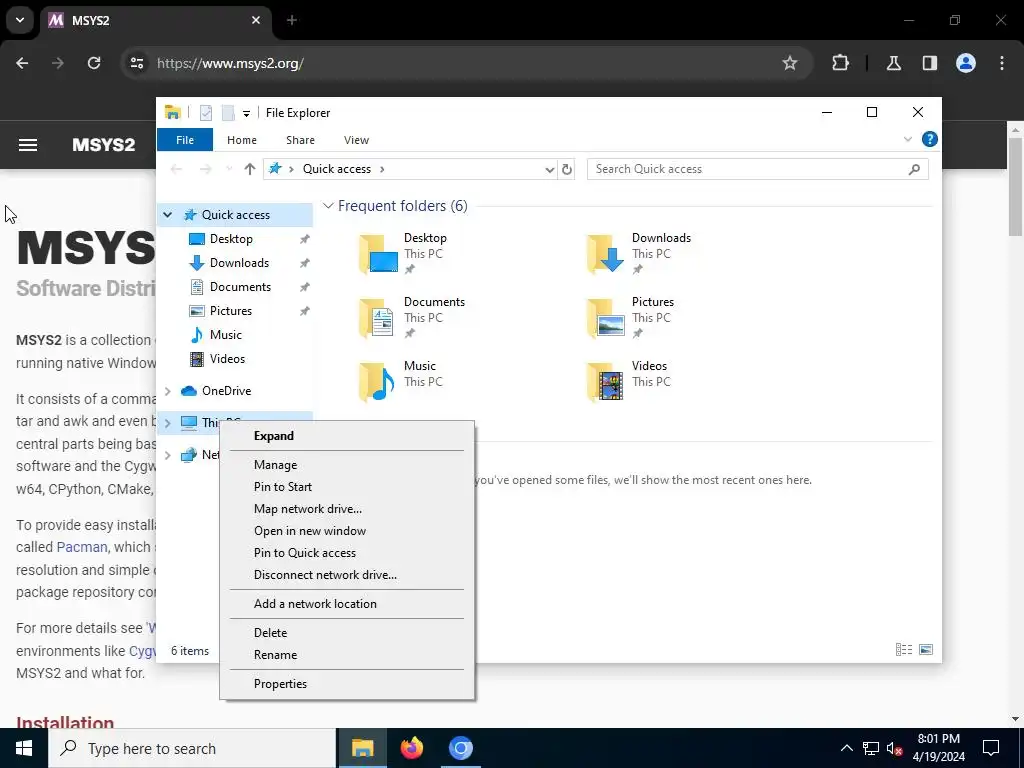Screen dimensions: 1024x768
Task: Open Chrome extensions puzzle icon
Action: tap(840, 63)
